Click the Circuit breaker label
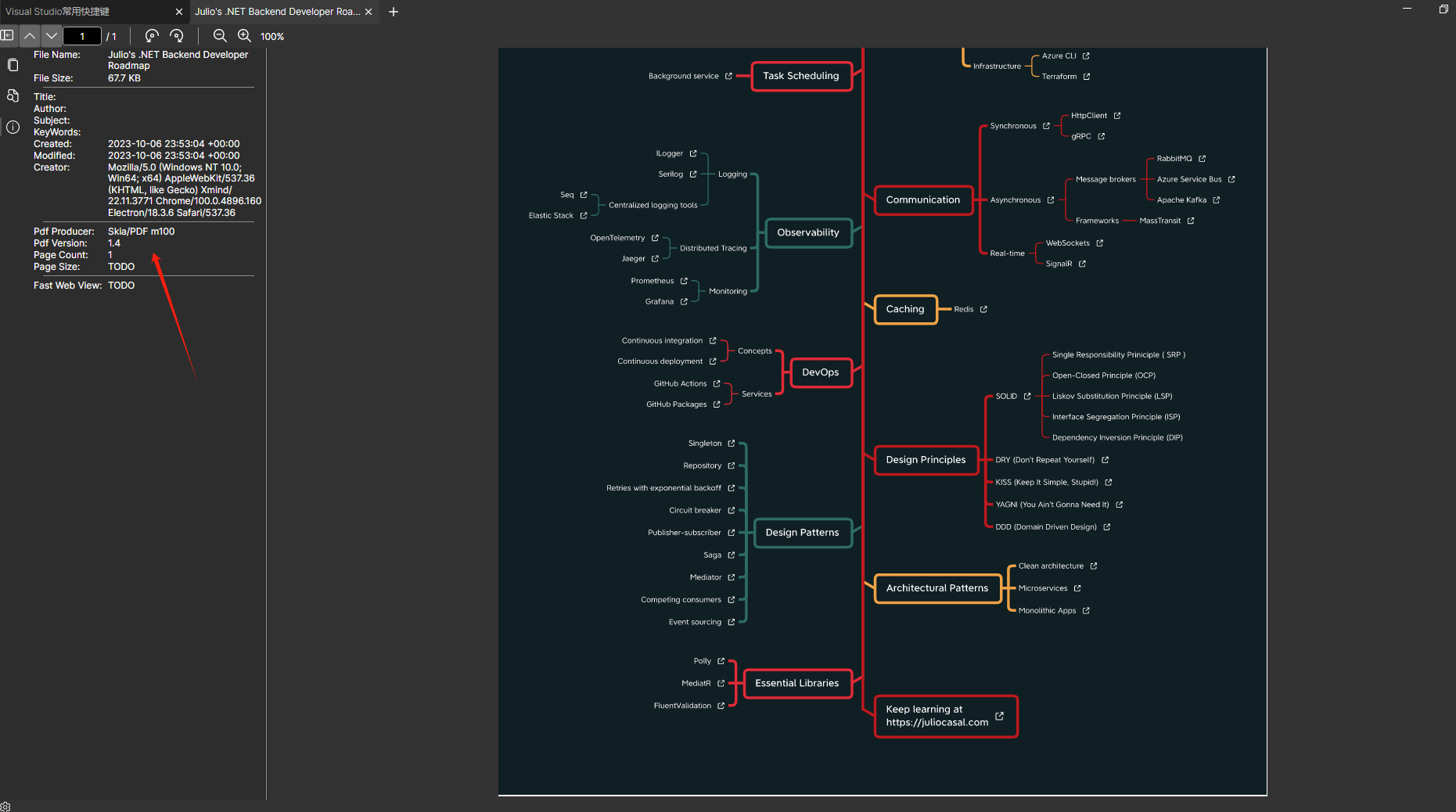 (x=695, y=511)
